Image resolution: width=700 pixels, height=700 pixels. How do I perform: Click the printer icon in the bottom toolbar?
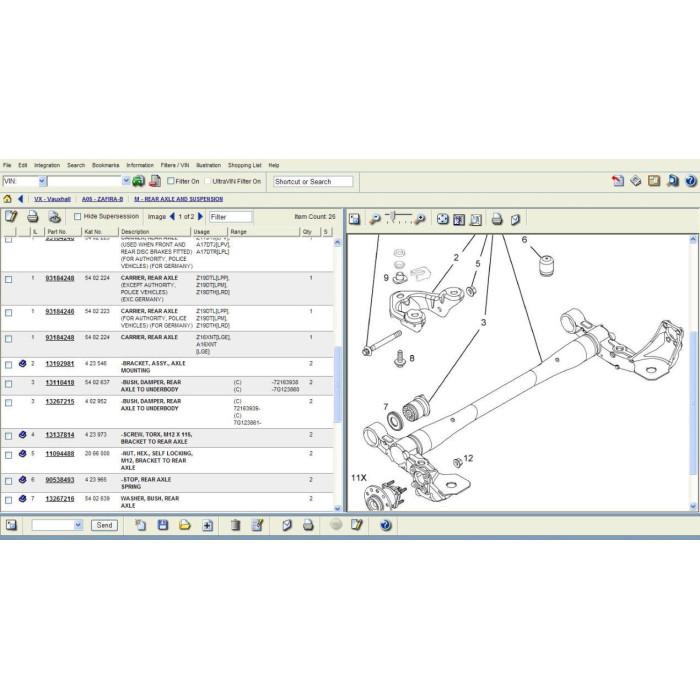308,525
